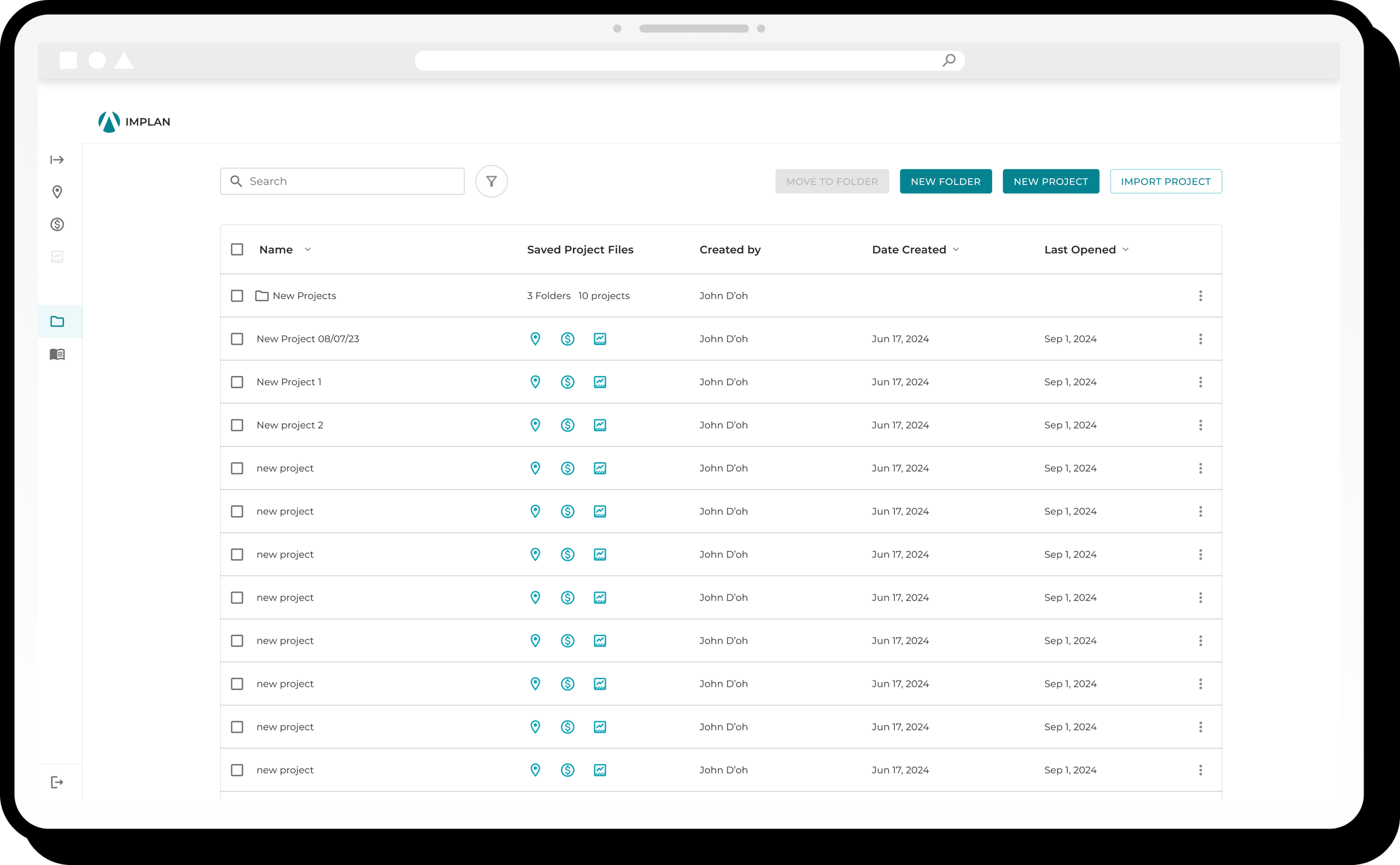This screenshot has height=865, width=1400.
Task: Click the expand sidebar arrow icon
Action: click(57, 160)
